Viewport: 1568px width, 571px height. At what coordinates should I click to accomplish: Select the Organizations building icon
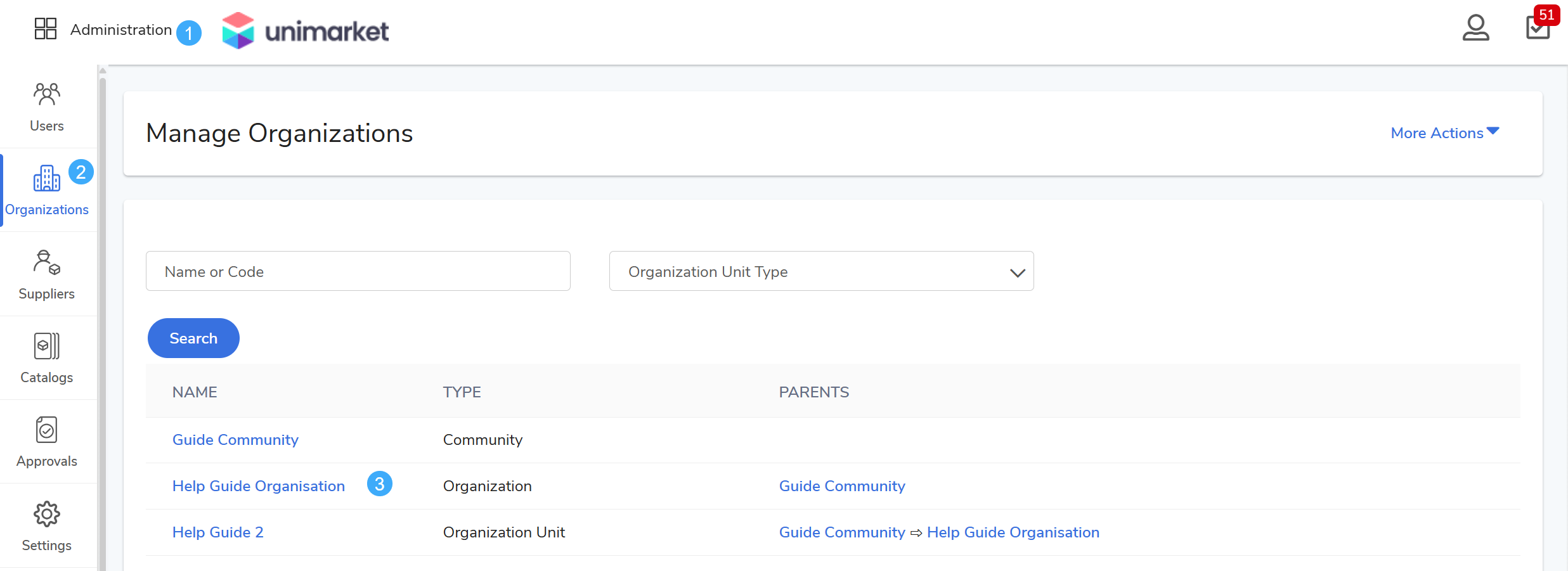pyautogui.click(x=47, y=179)
